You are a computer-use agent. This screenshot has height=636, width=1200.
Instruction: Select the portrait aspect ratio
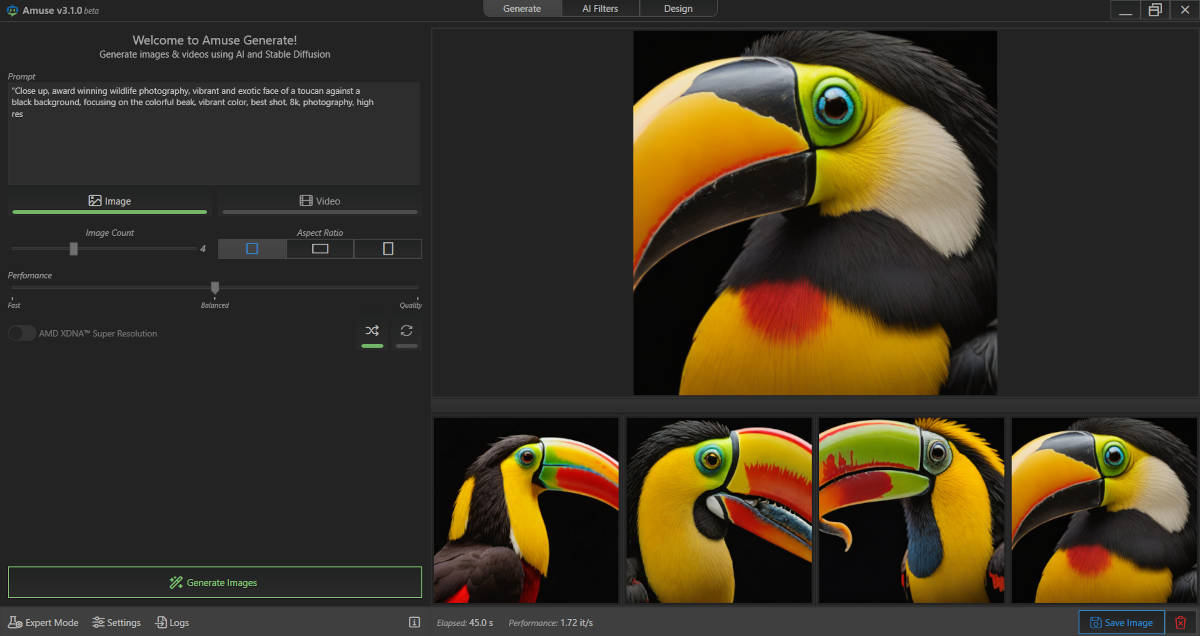[x=388, y=249]
